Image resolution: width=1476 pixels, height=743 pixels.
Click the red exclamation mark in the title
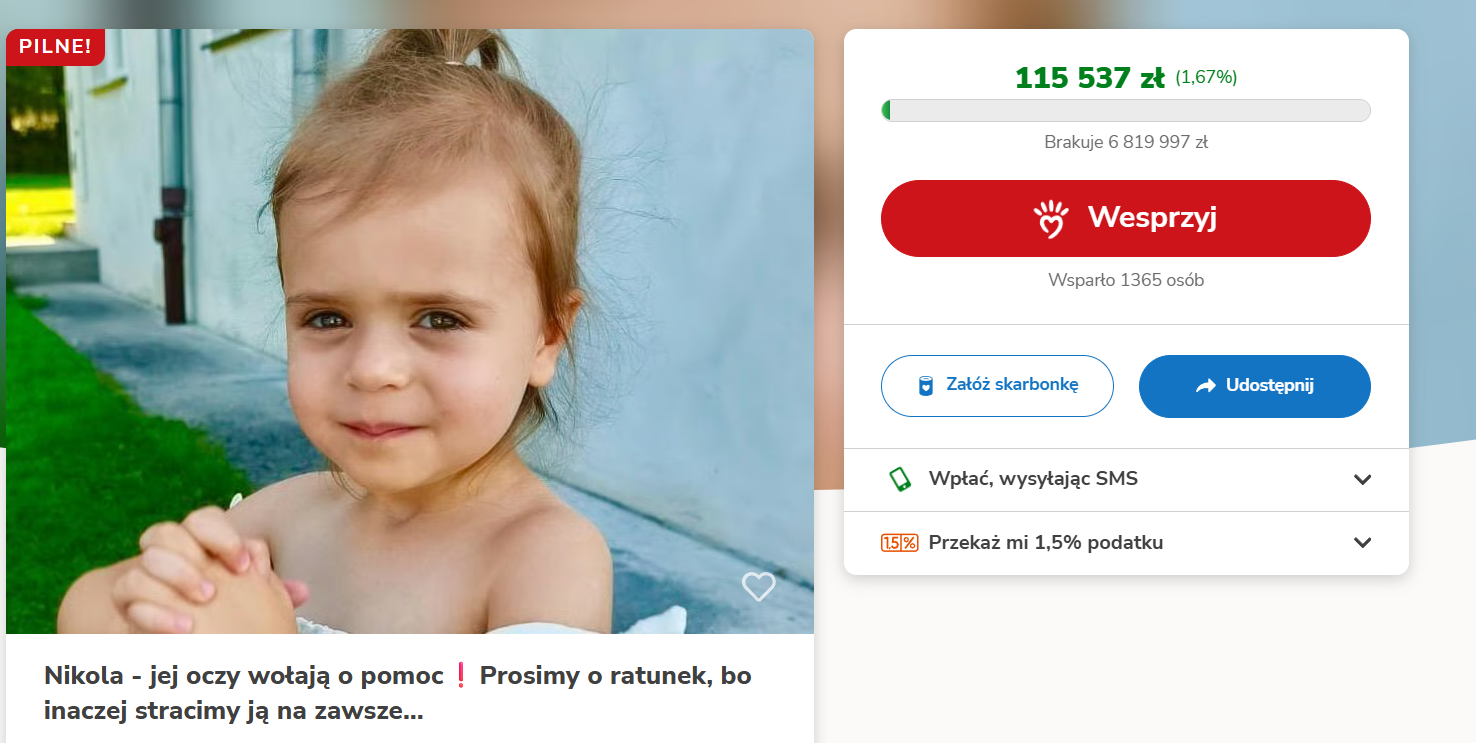point(461,676)
